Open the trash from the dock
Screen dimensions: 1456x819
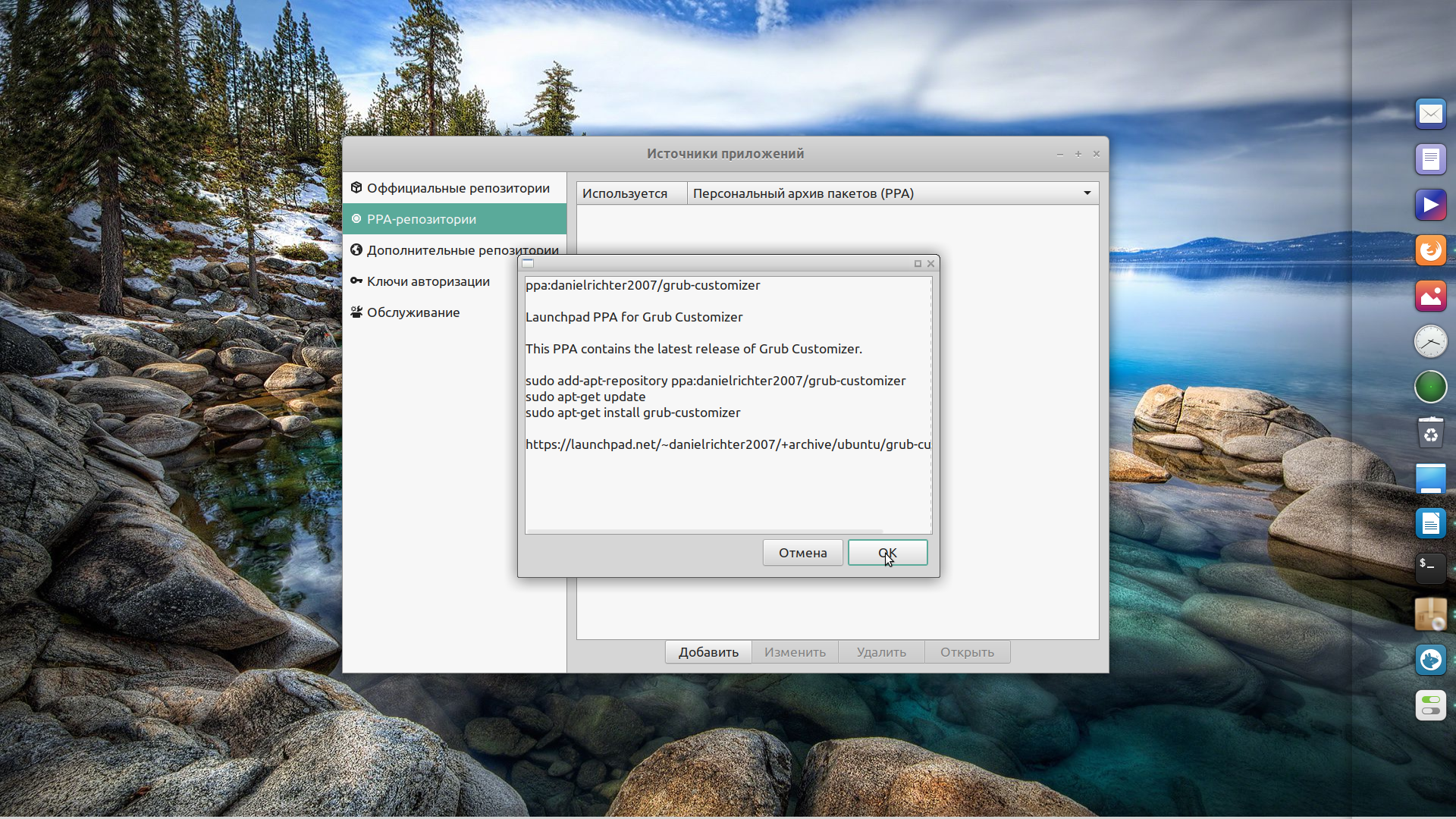1430,432
